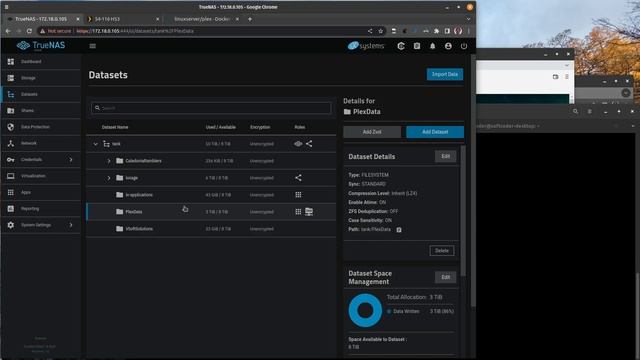Copy the dataset path with clipboard icon
Screen dimensions: 640x360
(399, 230)
